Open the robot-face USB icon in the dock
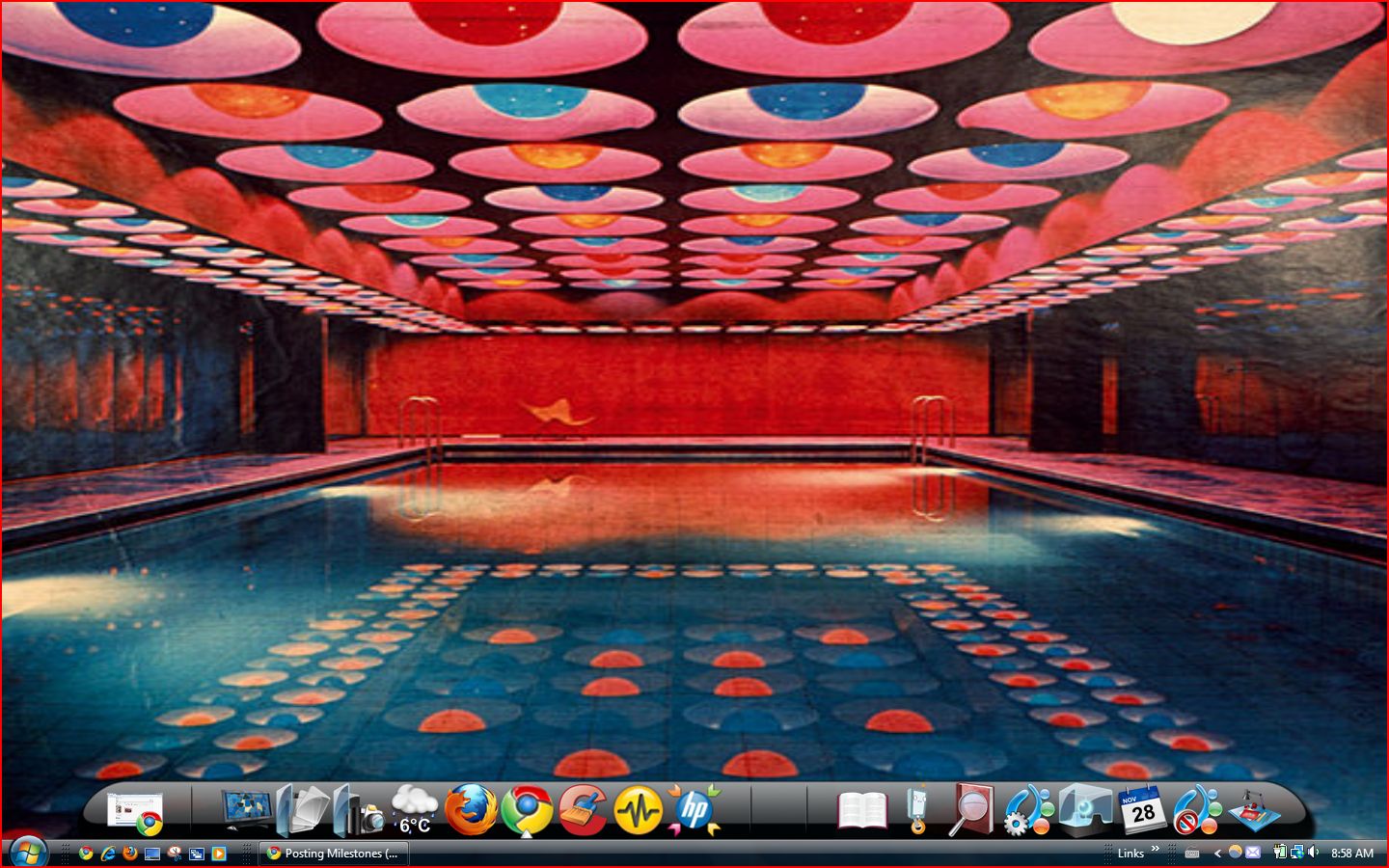 [x=917, y=810]
